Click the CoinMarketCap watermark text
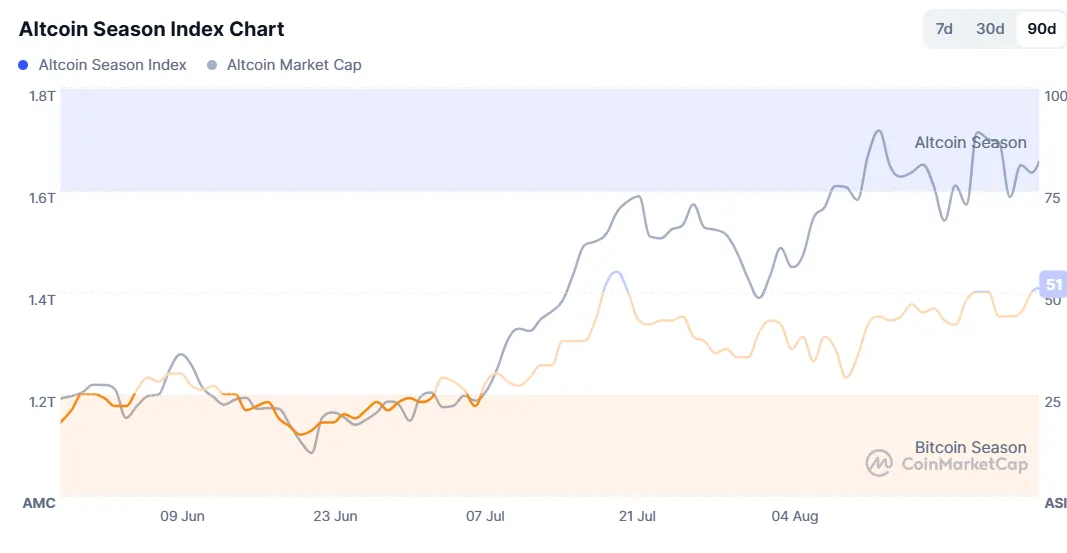 tap(964, 464)
